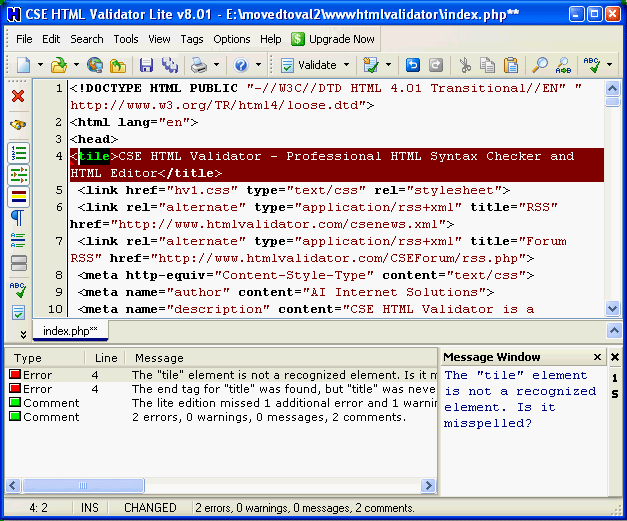Click the Save All icon

click(170, 65)
